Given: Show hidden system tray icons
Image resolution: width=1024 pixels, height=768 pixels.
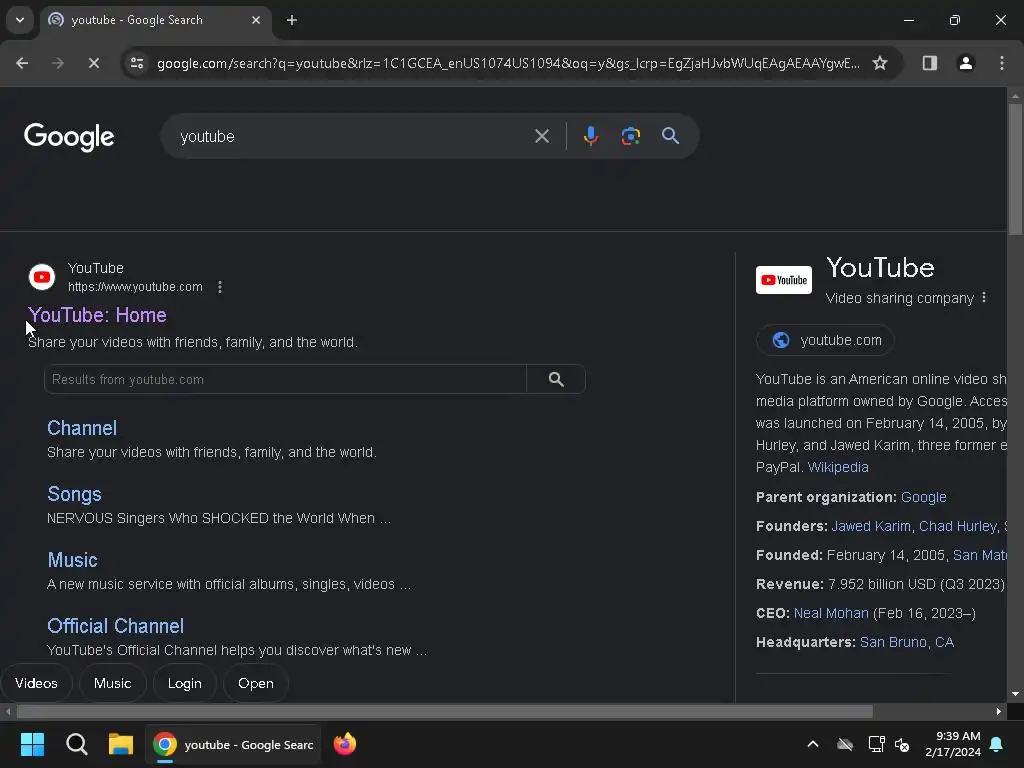Looking at the screenshot, I should 813,744.
